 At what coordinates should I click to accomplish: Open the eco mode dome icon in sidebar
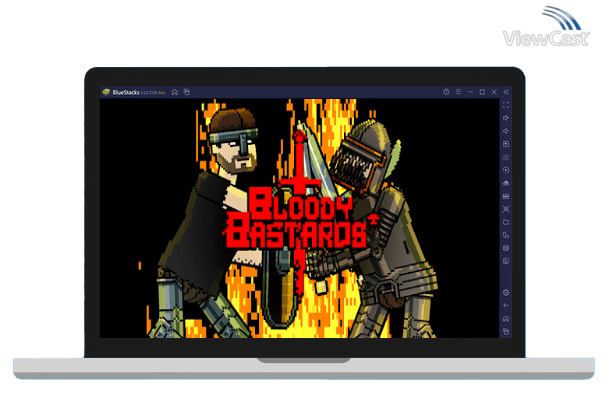(x=506, y=183)
